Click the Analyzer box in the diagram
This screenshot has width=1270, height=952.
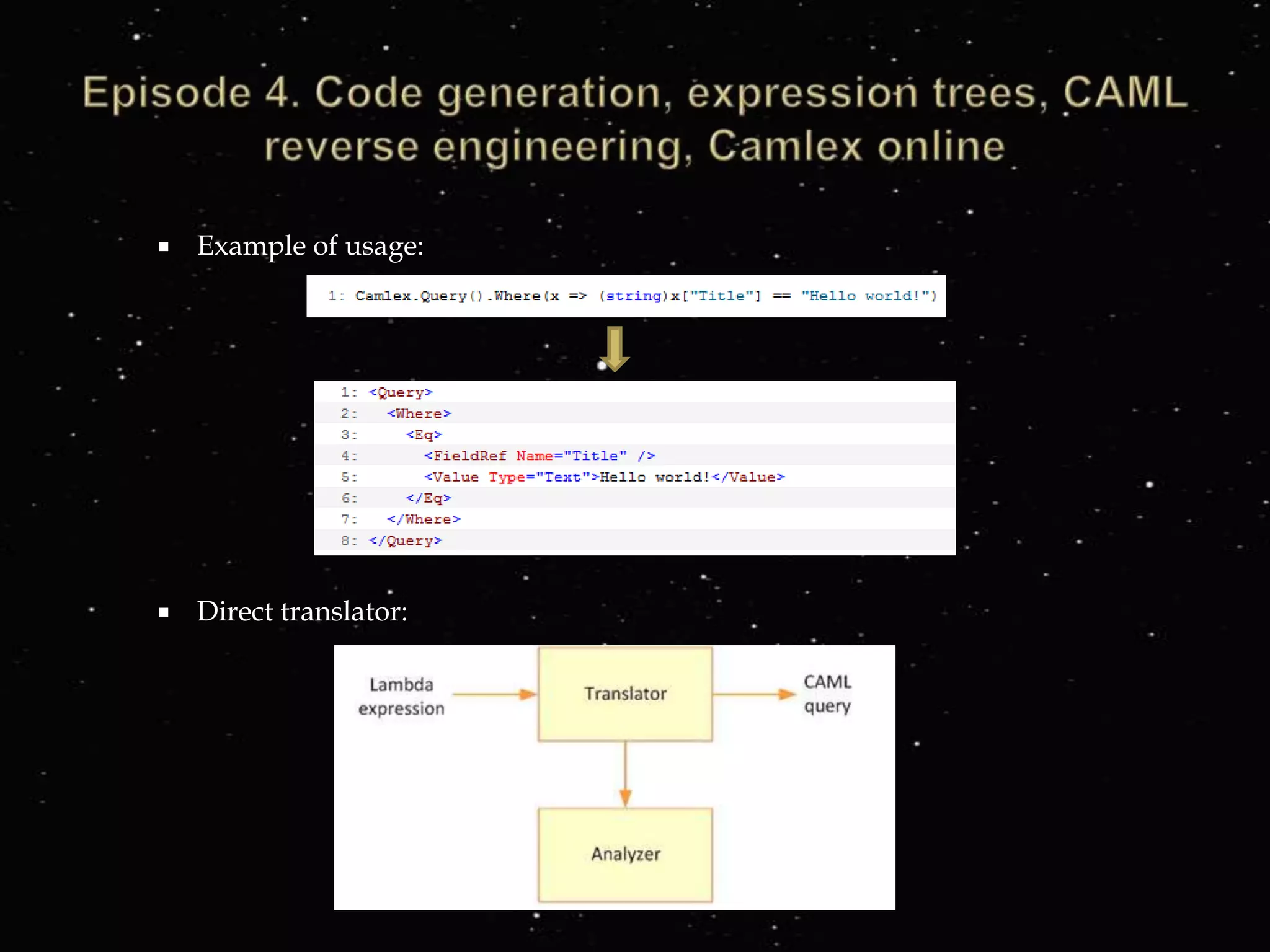(625, 854)
